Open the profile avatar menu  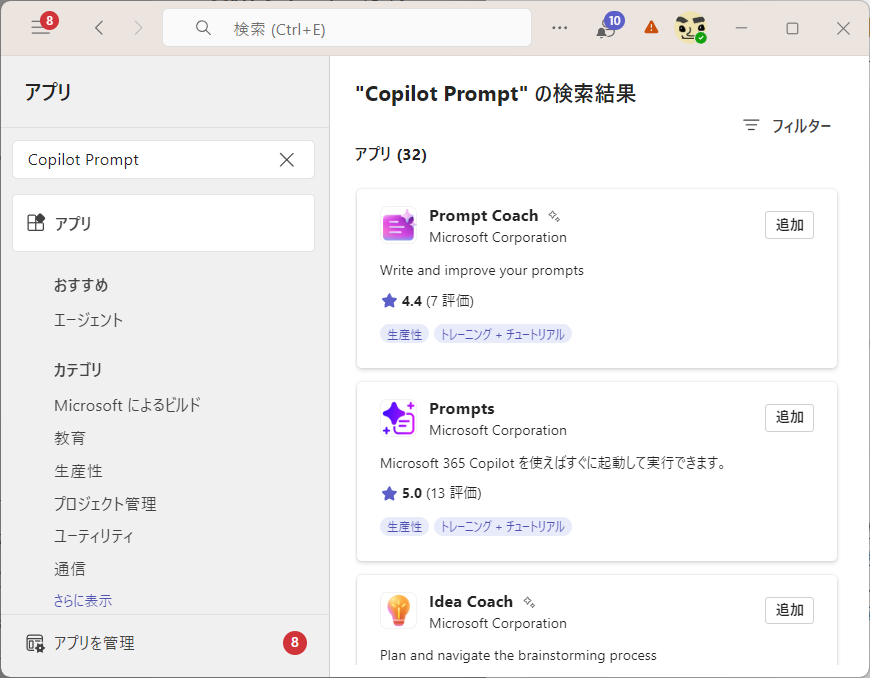(x=690, y=28)
